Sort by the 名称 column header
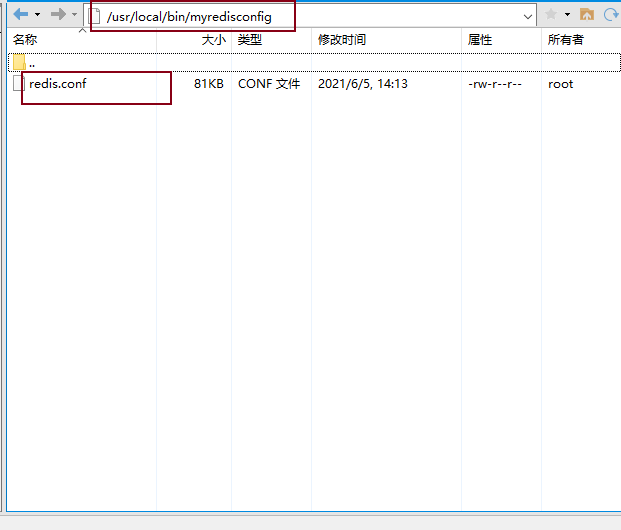Screen dimensions: 621x530 point(82,40)
